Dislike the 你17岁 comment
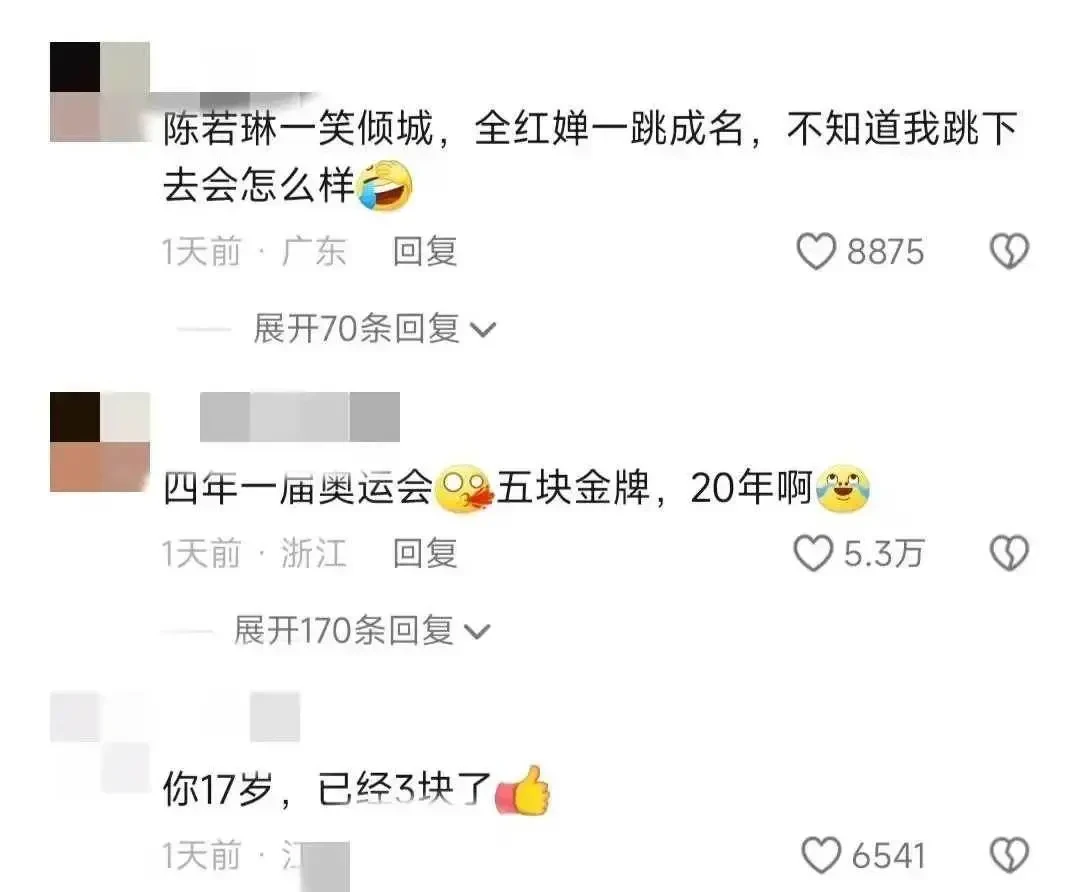The image size is (1080, 892). click(x=1009, y=855)
